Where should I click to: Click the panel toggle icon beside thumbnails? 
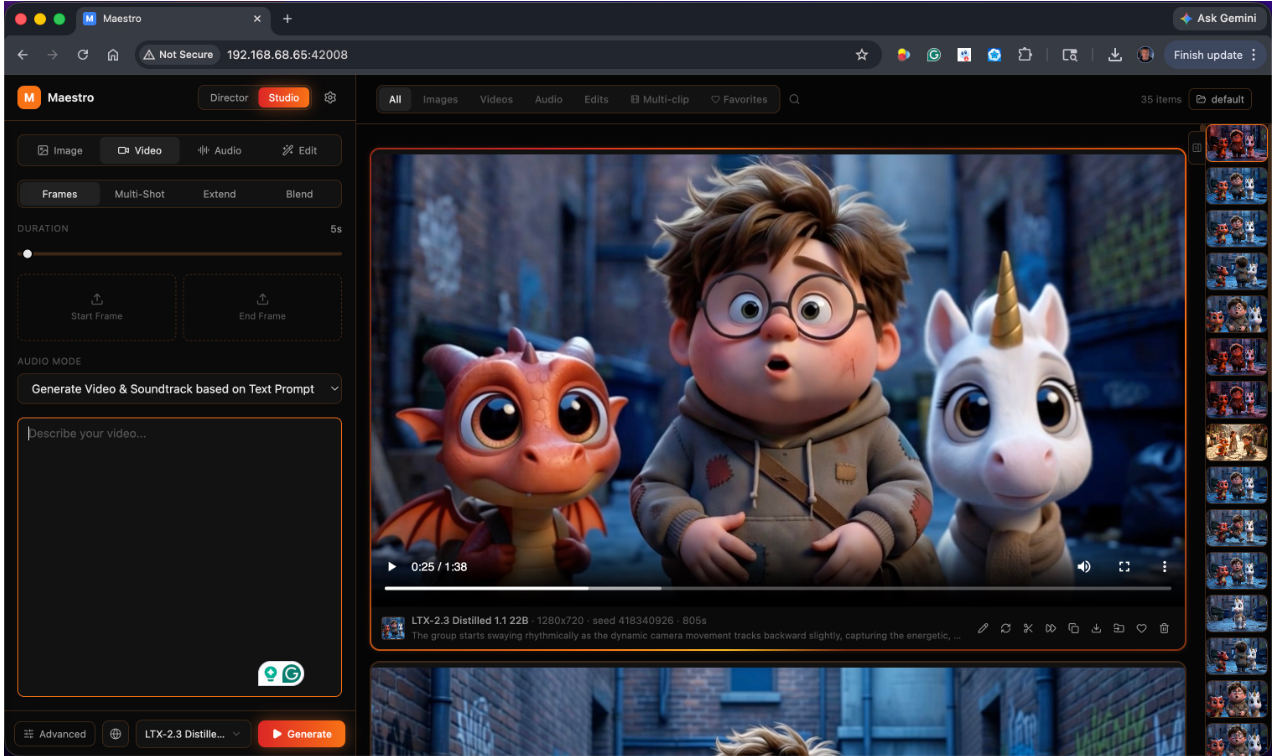(x=1196, y=148)
